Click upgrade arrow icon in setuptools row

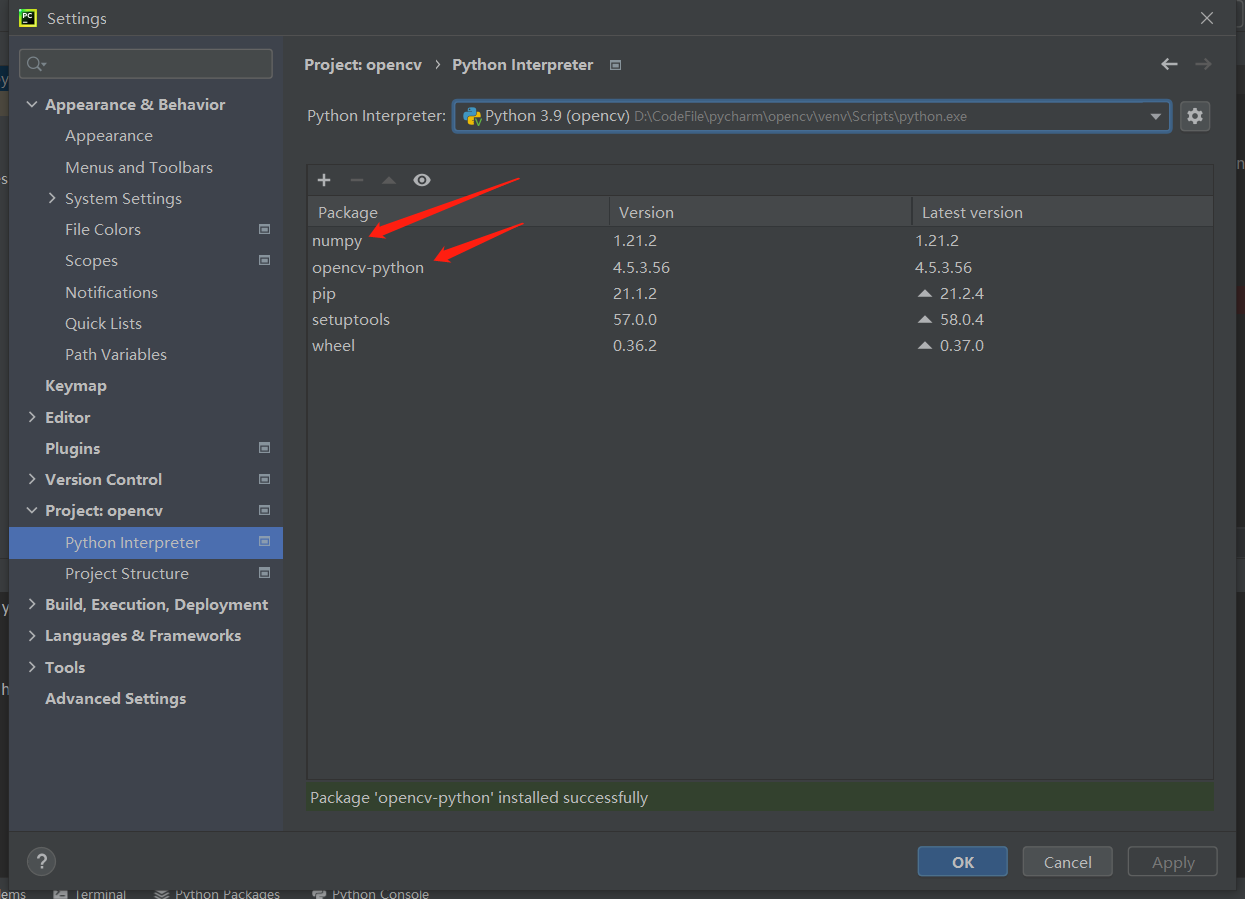(925, 320)
